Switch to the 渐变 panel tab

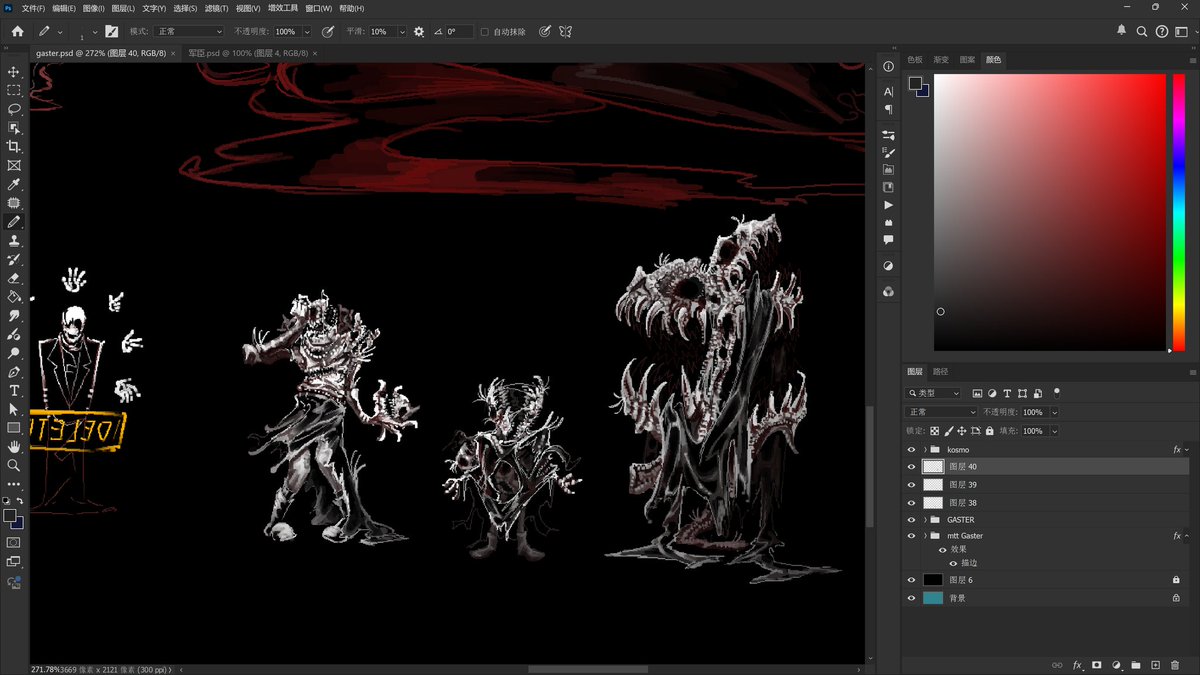(941, 60)
